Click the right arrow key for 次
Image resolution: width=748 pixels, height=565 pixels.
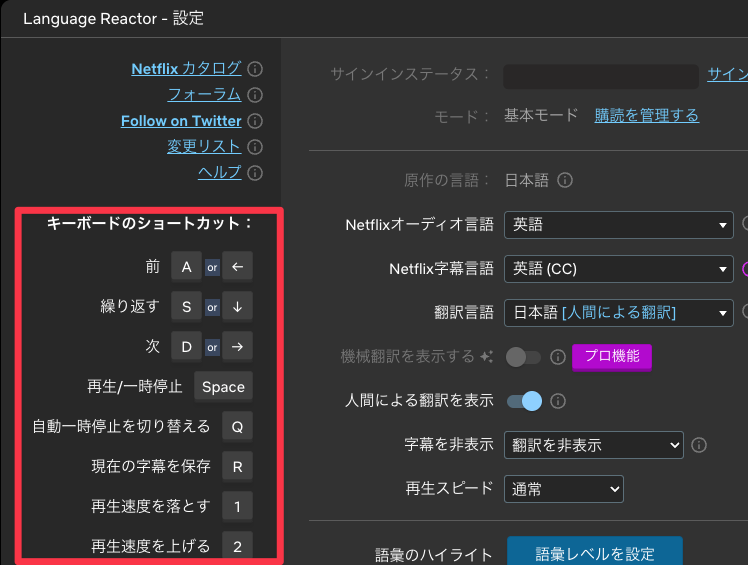(x=238, y=347)
